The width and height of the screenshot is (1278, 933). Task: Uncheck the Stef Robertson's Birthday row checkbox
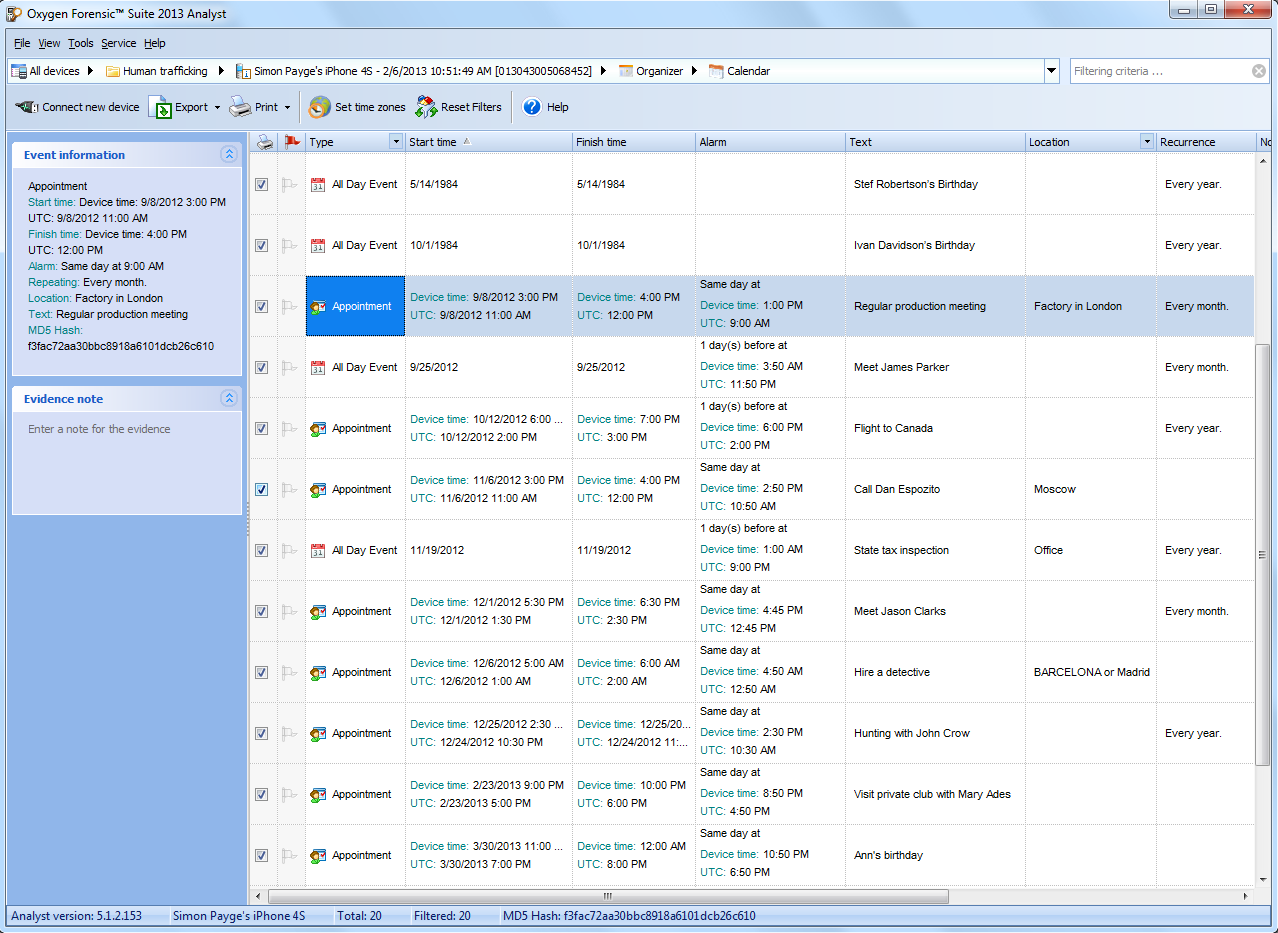[x=262, y=185]
